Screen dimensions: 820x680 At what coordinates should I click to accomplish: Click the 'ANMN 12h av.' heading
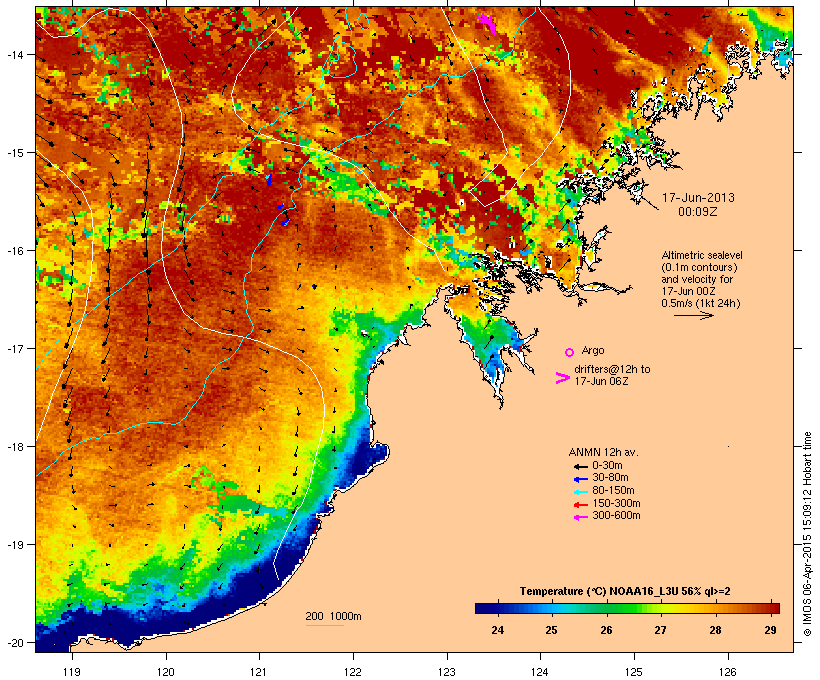click(x=603, y=452)
